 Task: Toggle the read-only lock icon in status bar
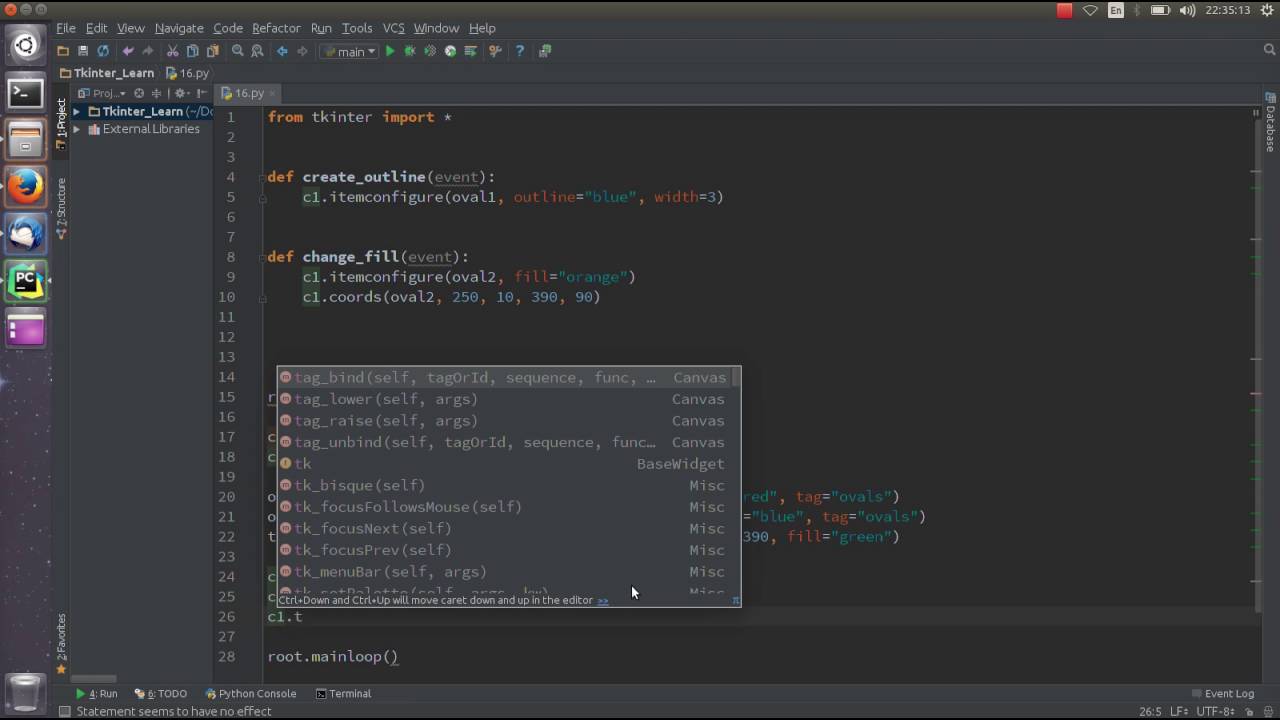pos(1249,712)
